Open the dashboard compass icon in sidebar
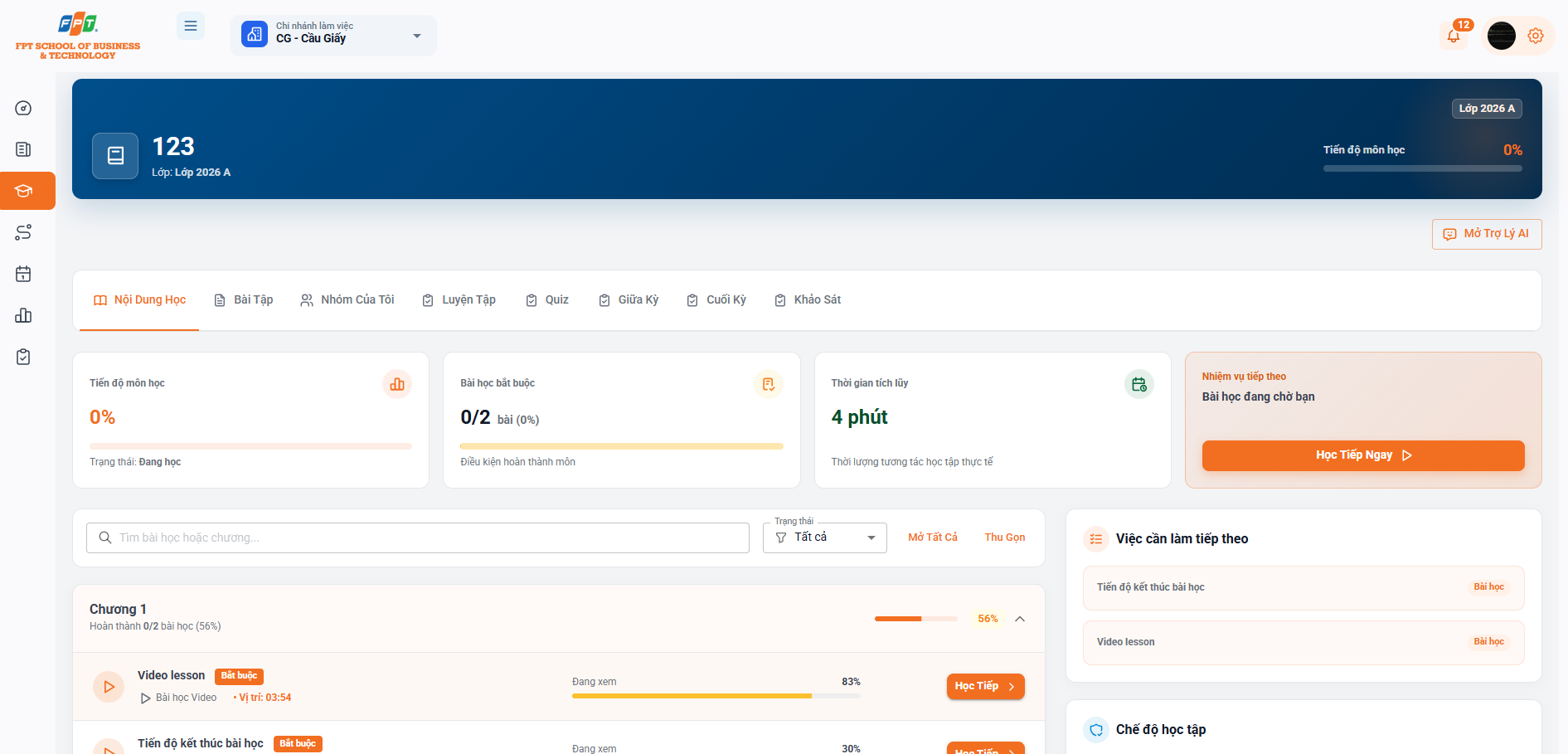 pyautogui.click(x=23, y=108)
